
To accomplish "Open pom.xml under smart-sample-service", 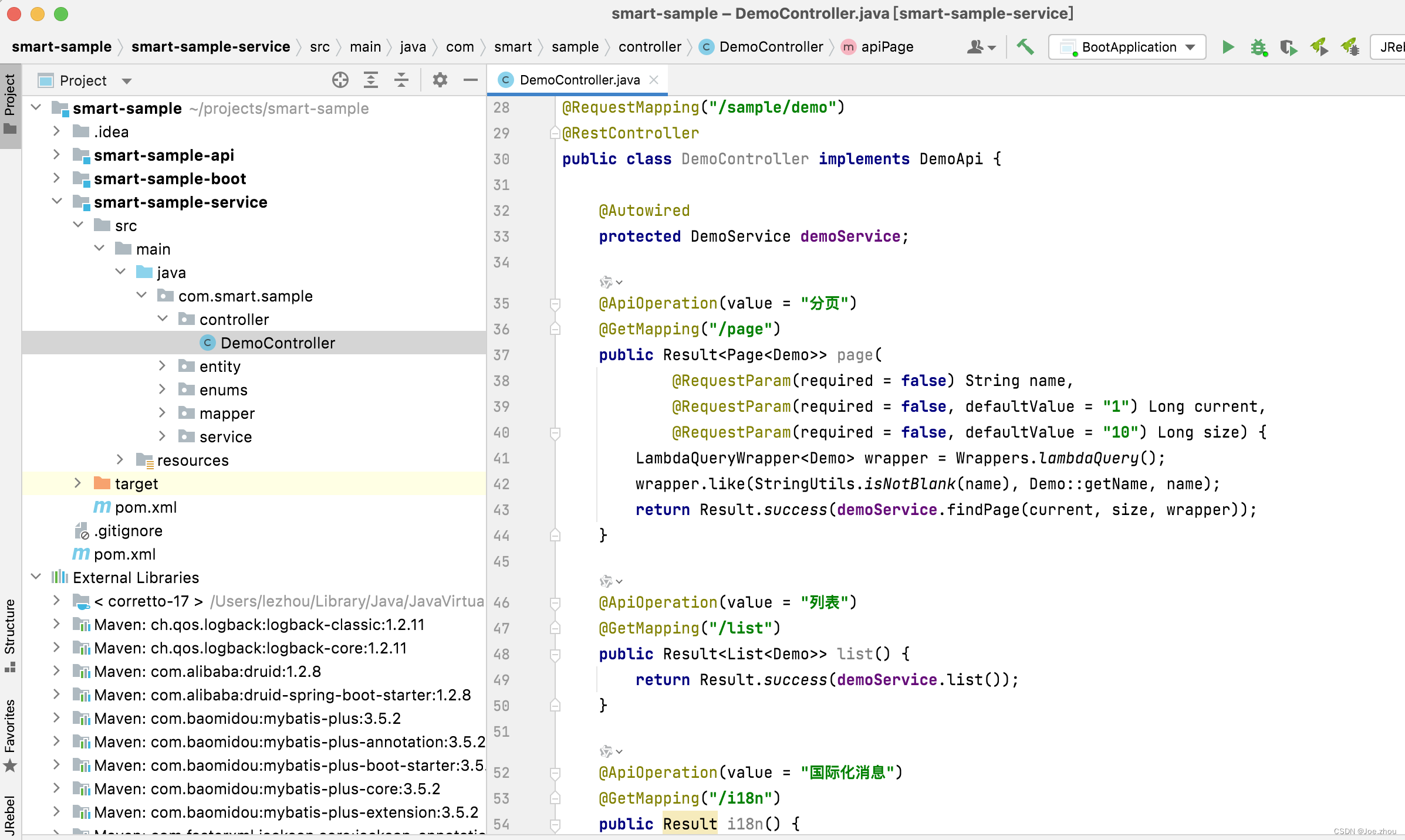I will 146,507.
